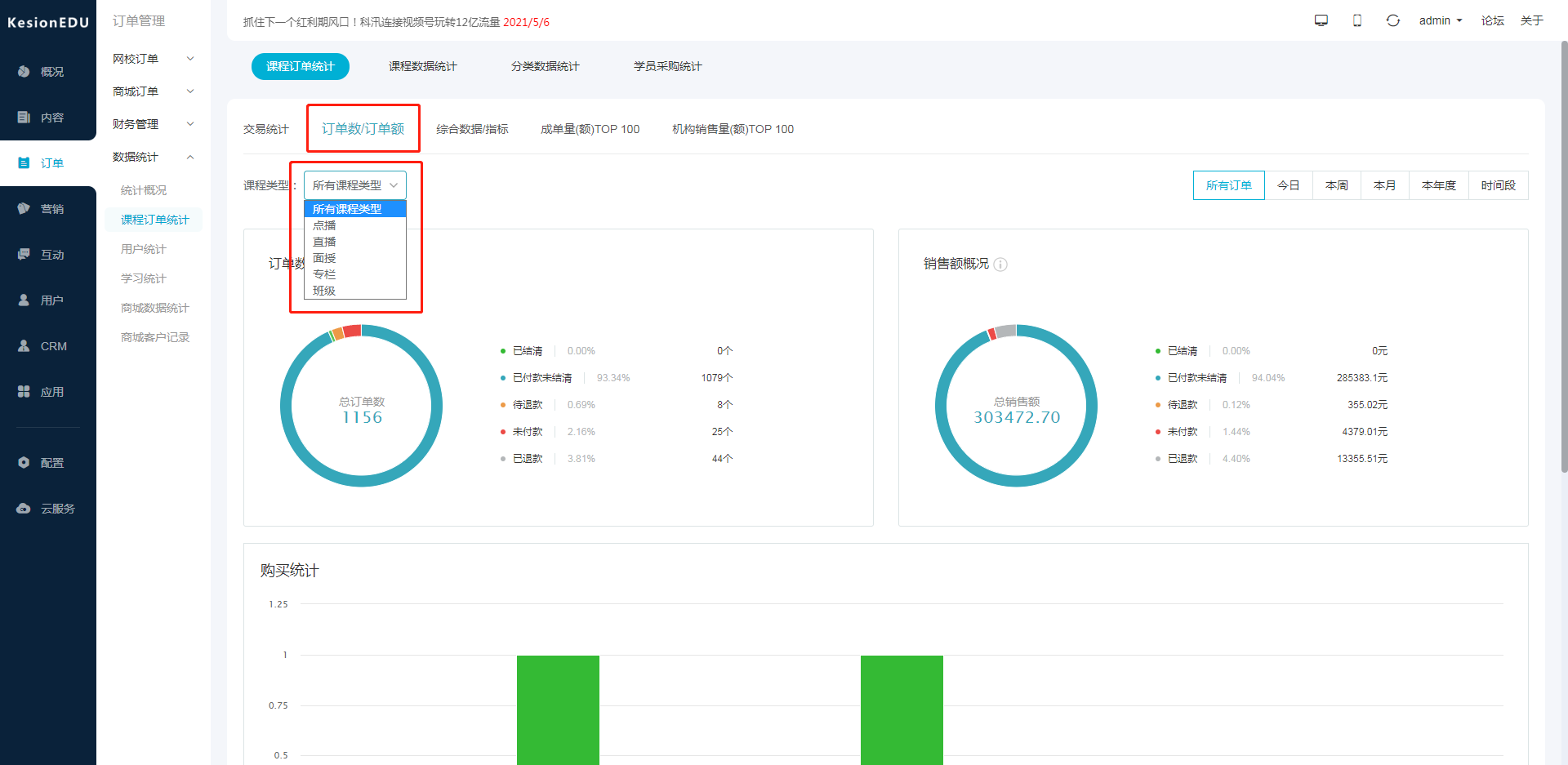Click the 已退款 legend in order chart
Image resolution: width=1568 pixels, height=765 pixels.
pos(522,459)
